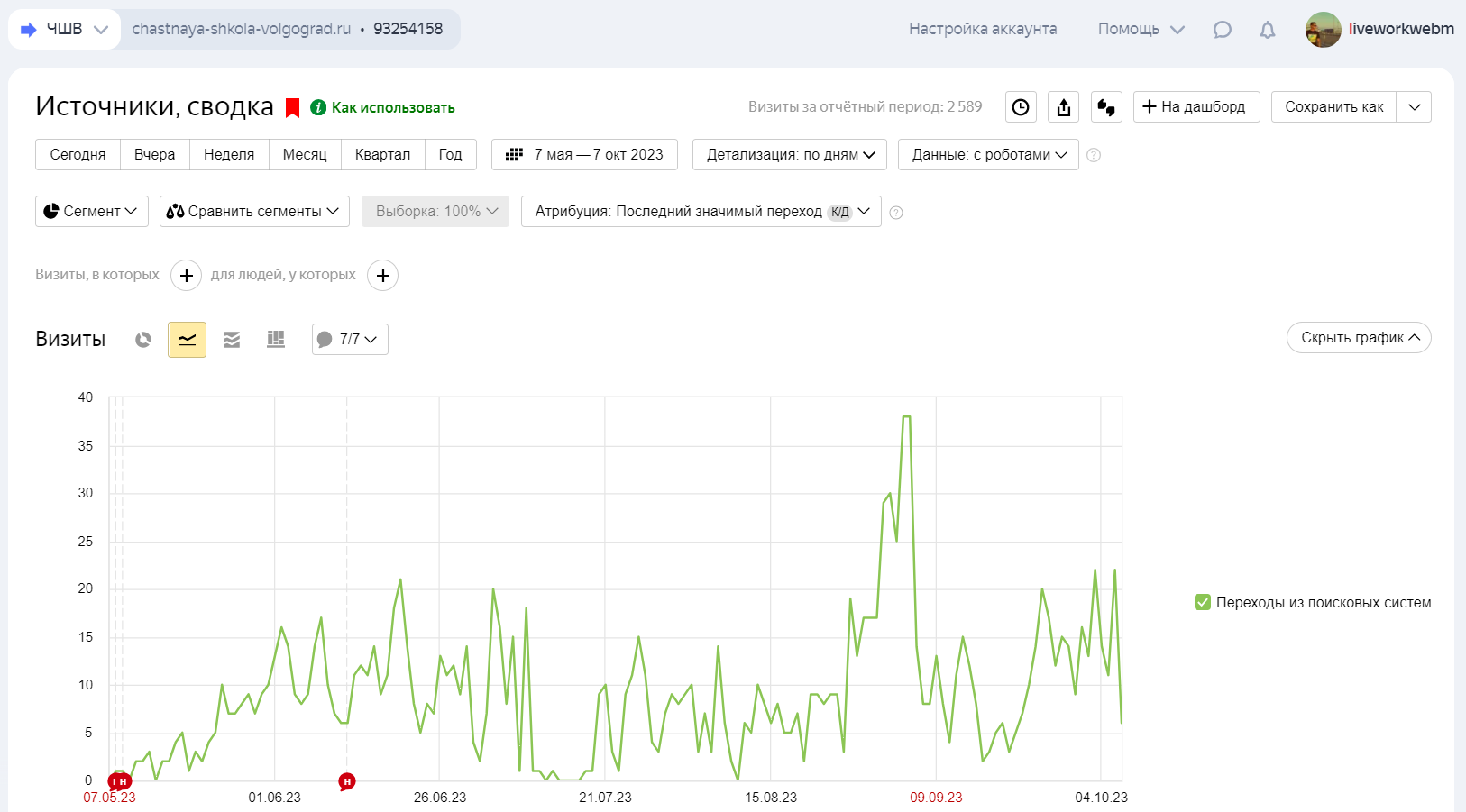1466x812 pixels.
Task: Click the counter number 93254158
Action: coord(408,29)
